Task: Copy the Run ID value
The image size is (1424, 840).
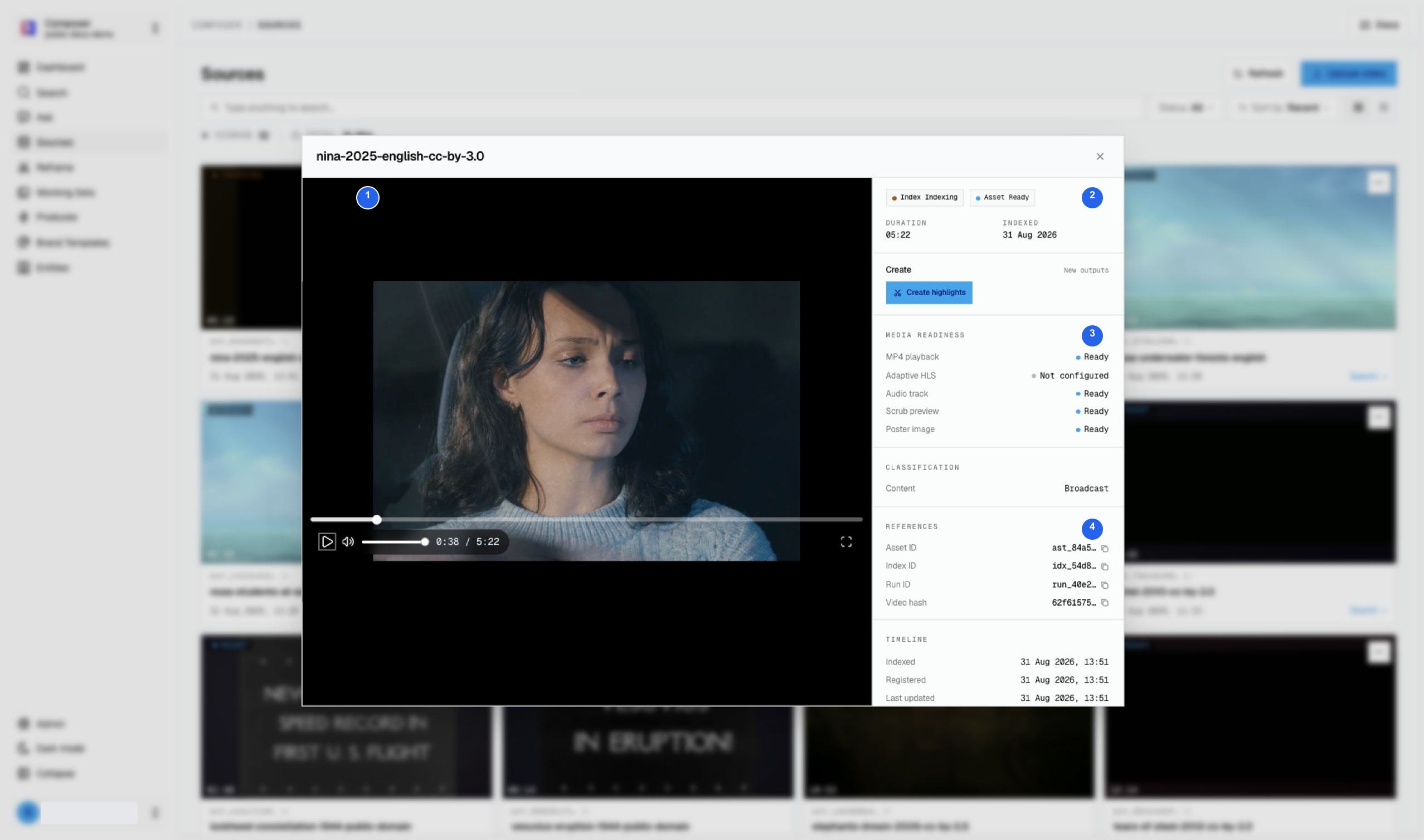Action: [x=1104, y=585]
